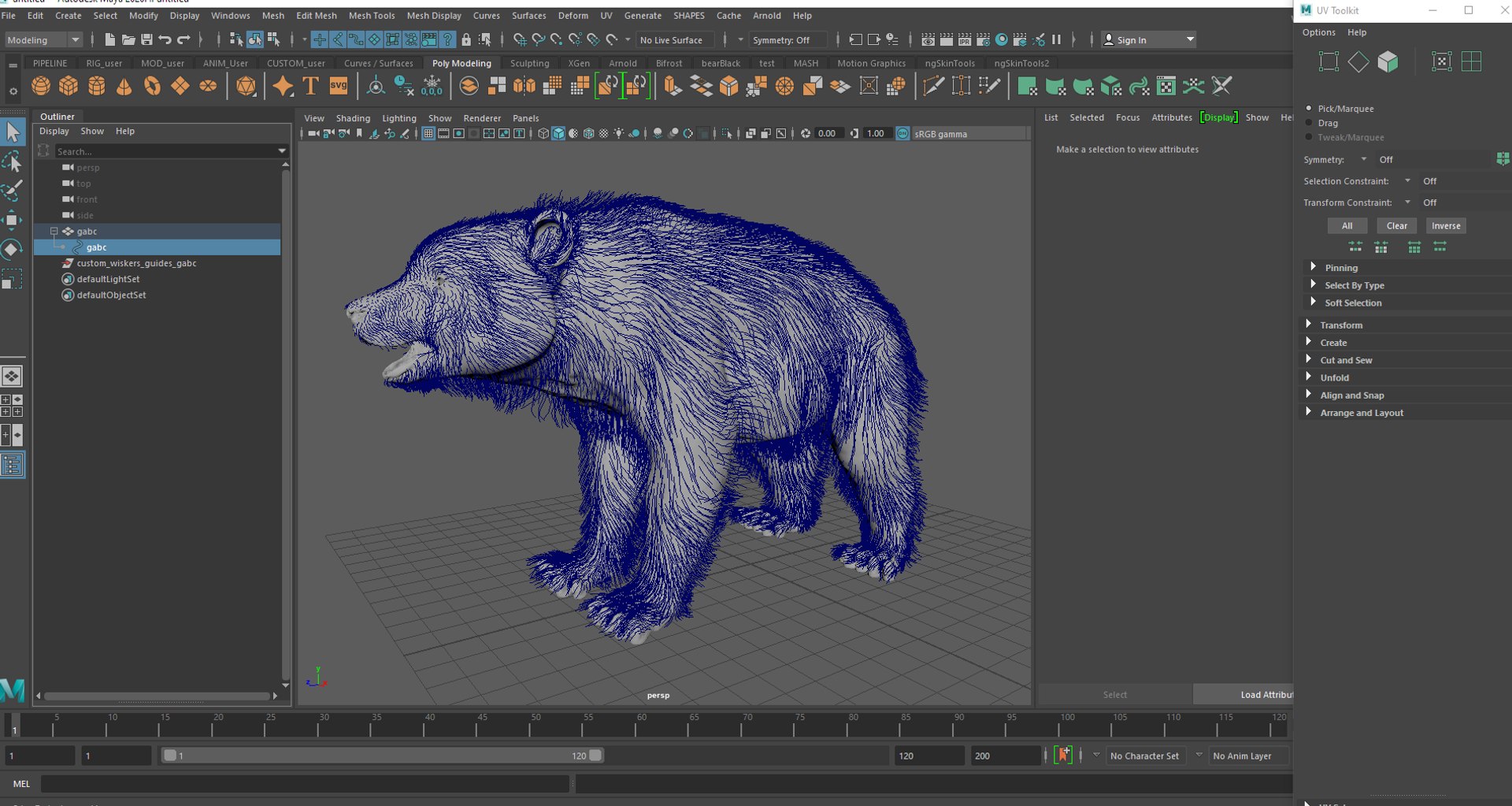Image resolution: width=1512 pixels, height=806 pixels.
Task: Collapse the gabc group in Outliner
Action: (x=54, y=231)
